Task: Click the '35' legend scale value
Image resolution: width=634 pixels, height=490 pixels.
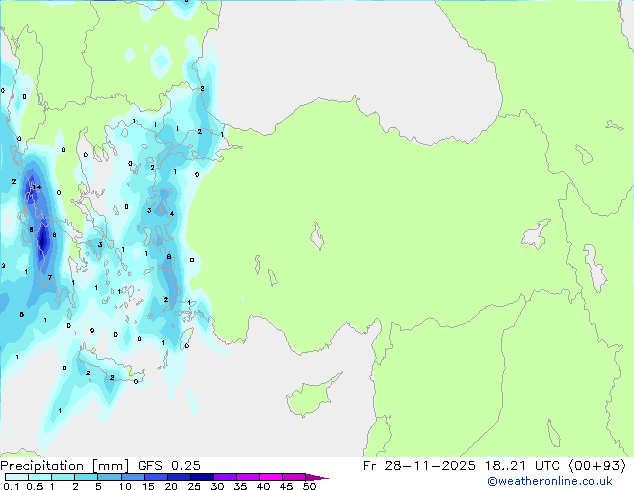Action: pyautogui.click(x=240, y=486)
